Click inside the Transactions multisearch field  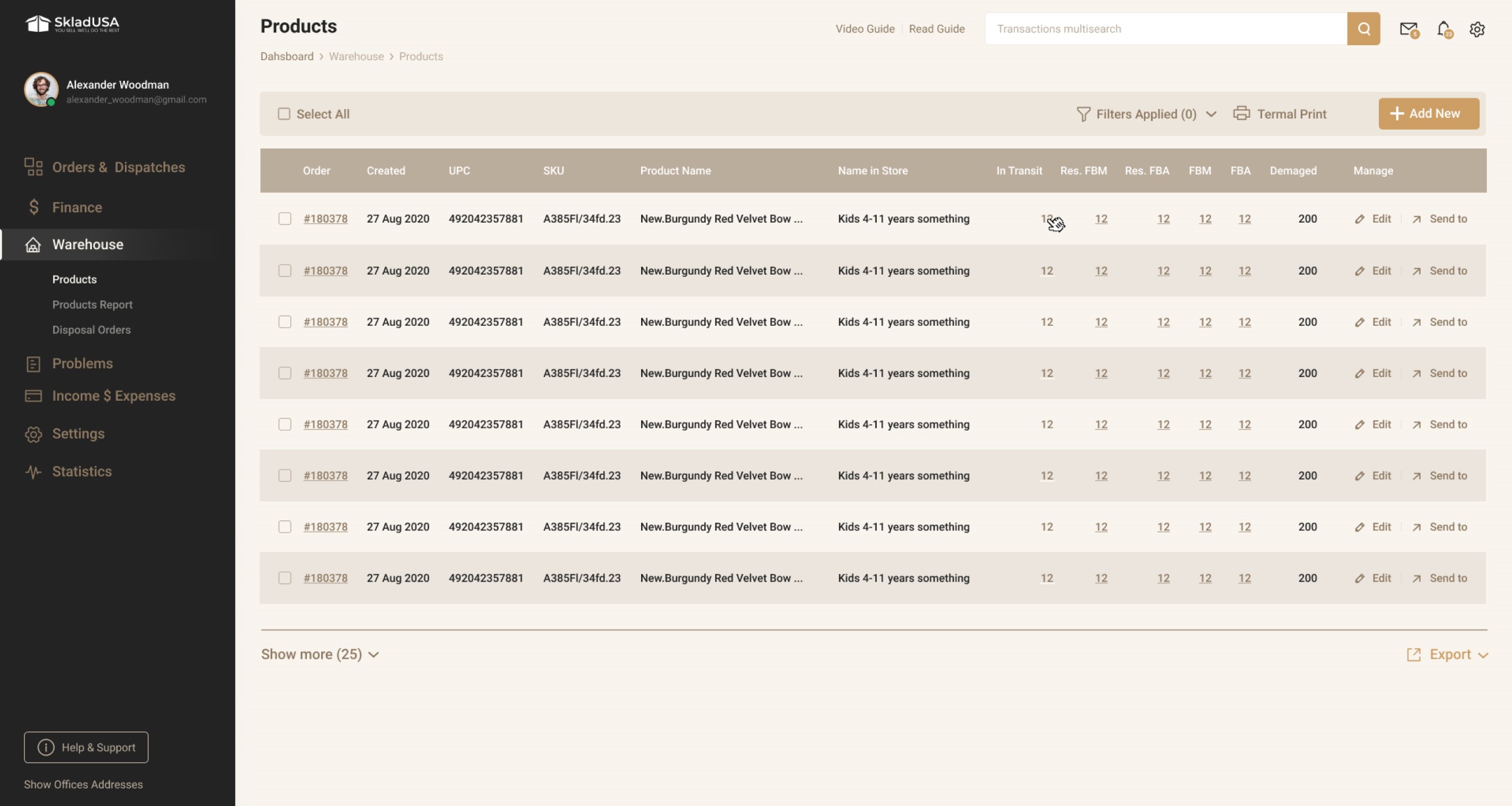1167,28
